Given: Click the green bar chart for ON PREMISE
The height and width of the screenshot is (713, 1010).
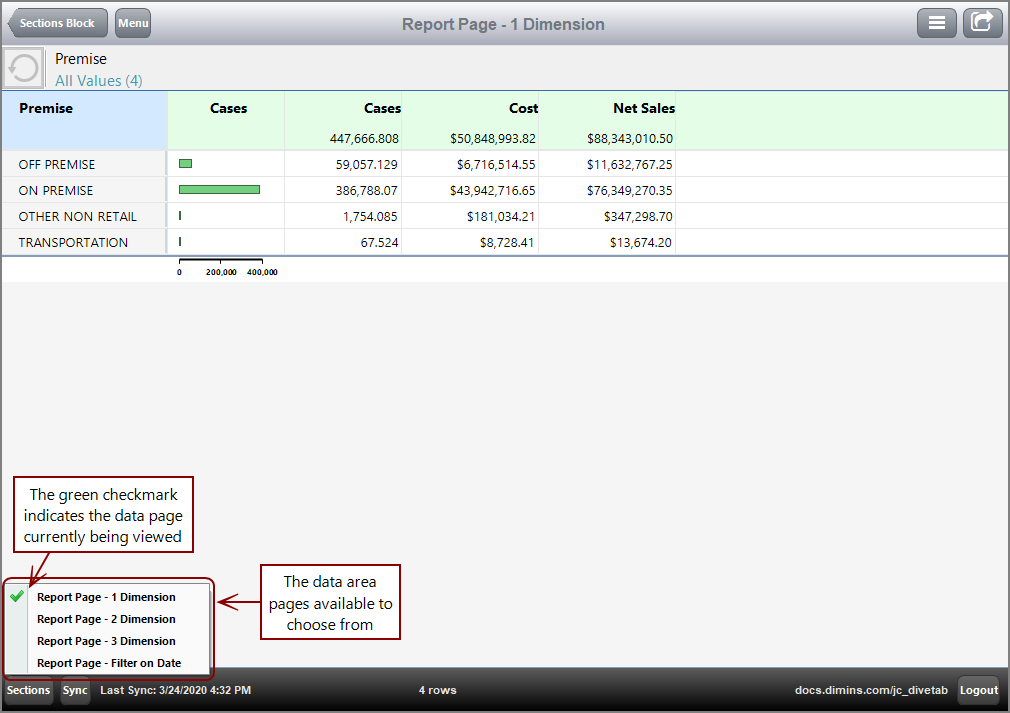Looking at the screenshot, I should coord(218,189).
